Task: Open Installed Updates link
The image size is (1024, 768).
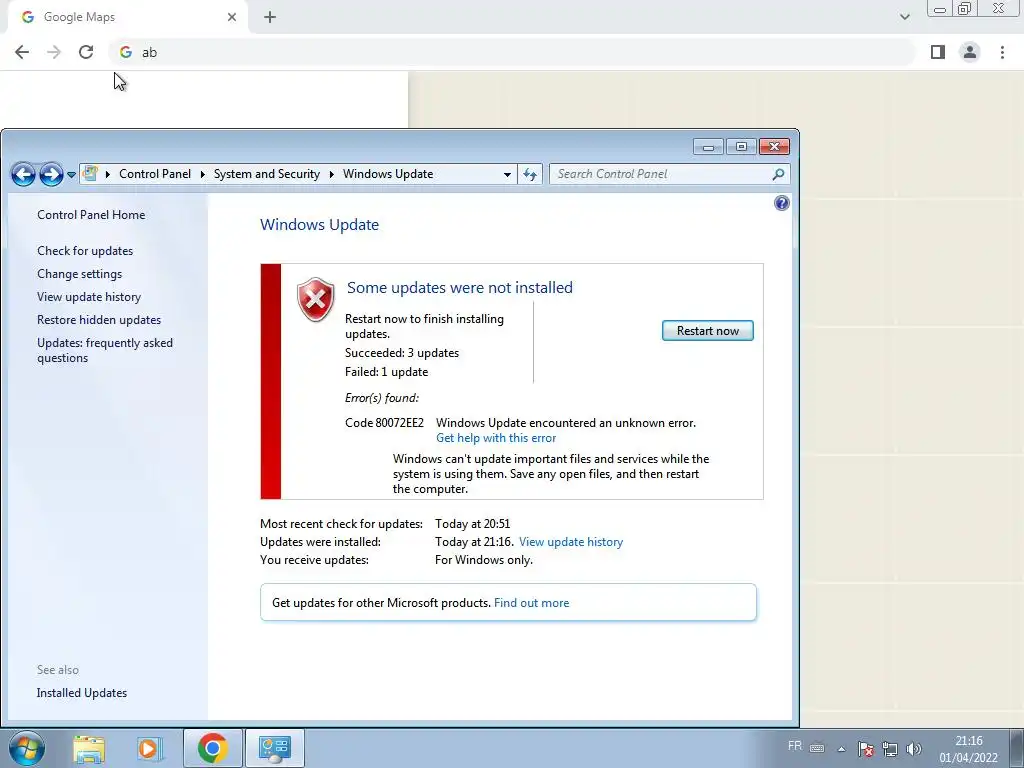Action: pos(82,693)
